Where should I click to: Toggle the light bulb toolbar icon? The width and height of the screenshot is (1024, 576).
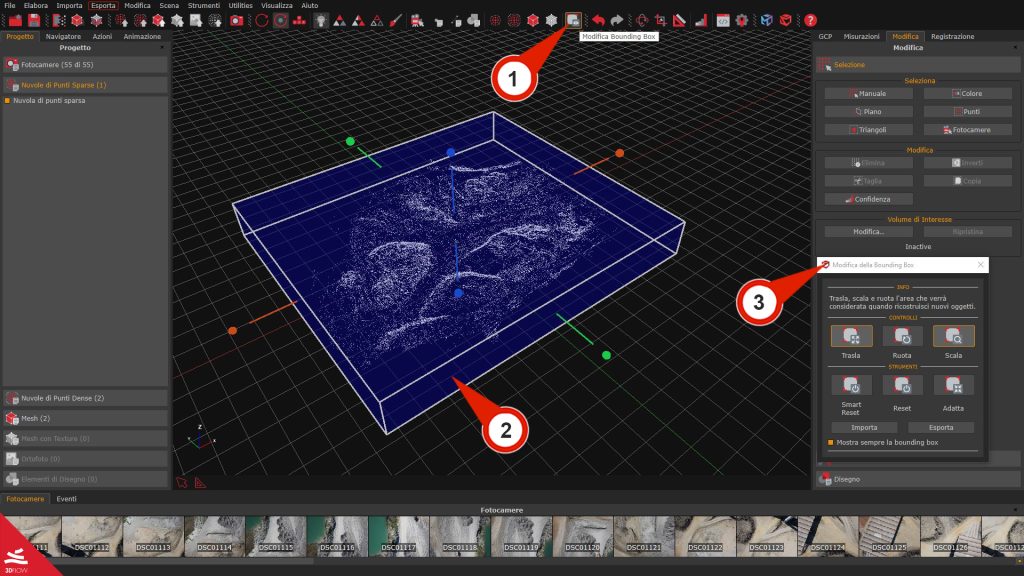(x=321, y=21)
